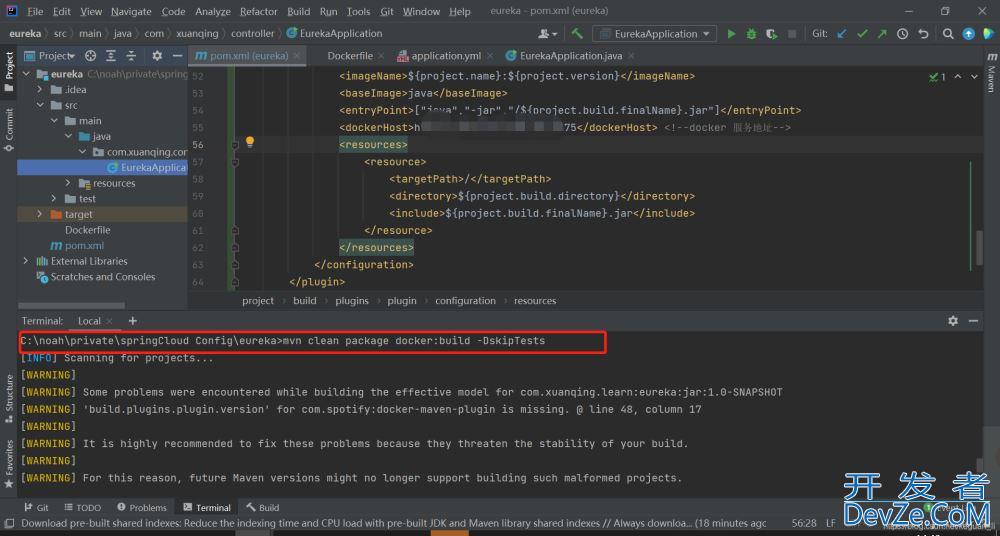Image resolution: width=1000 pixels, height=536 pixels.
Task: Click the 56:28 cursor position indicator
Action: tap(804, 523)
